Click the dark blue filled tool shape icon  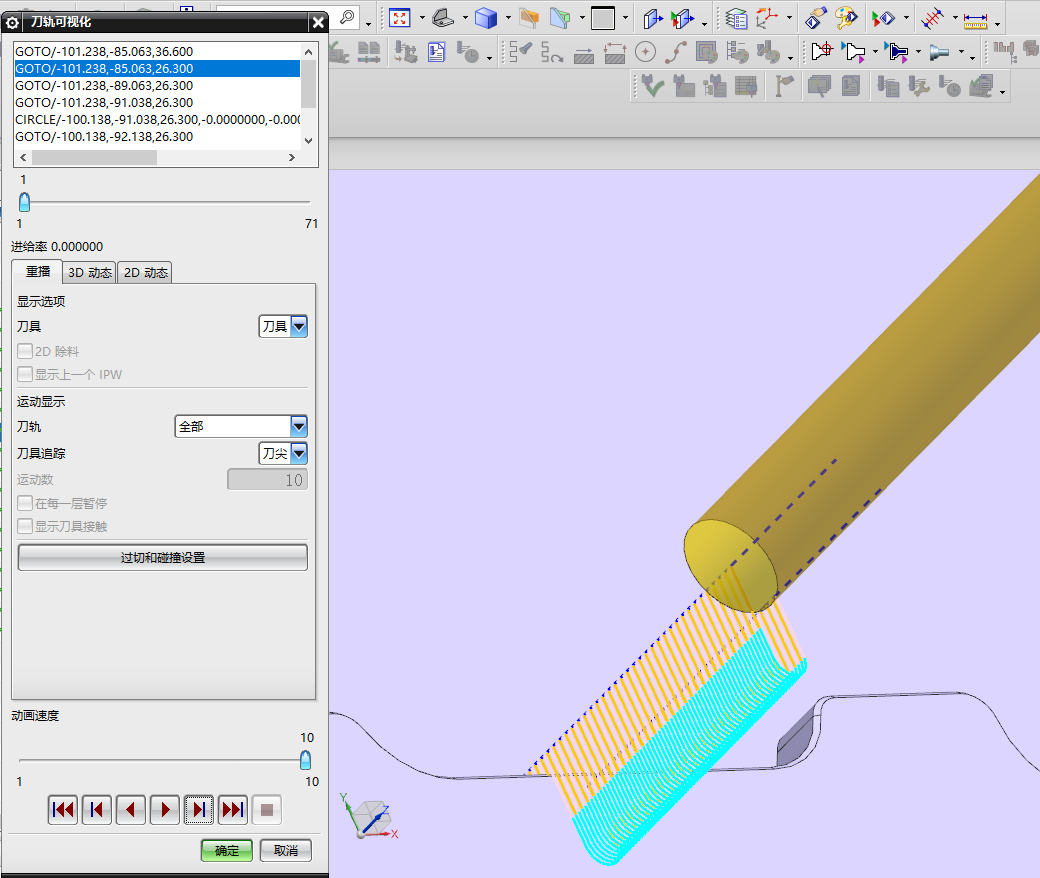pos(897,52)
